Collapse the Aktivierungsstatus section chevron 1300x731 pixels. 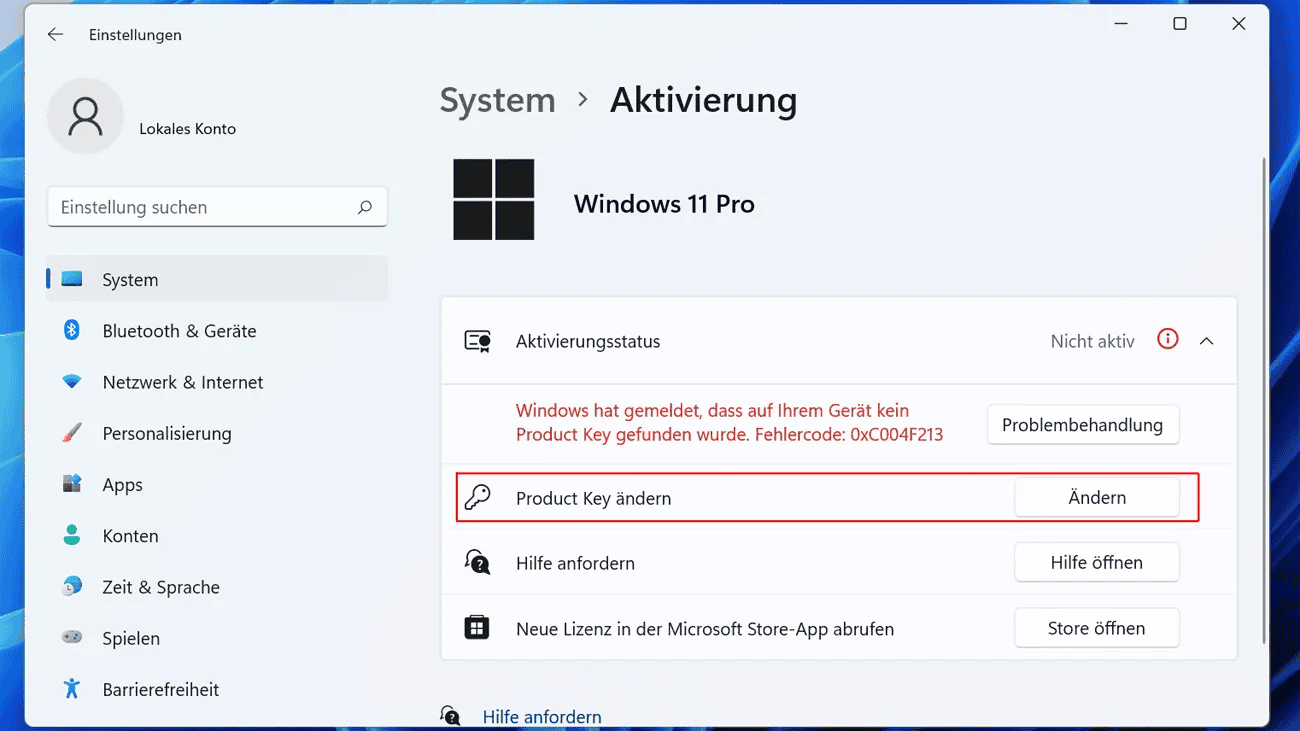[1206, 341]
